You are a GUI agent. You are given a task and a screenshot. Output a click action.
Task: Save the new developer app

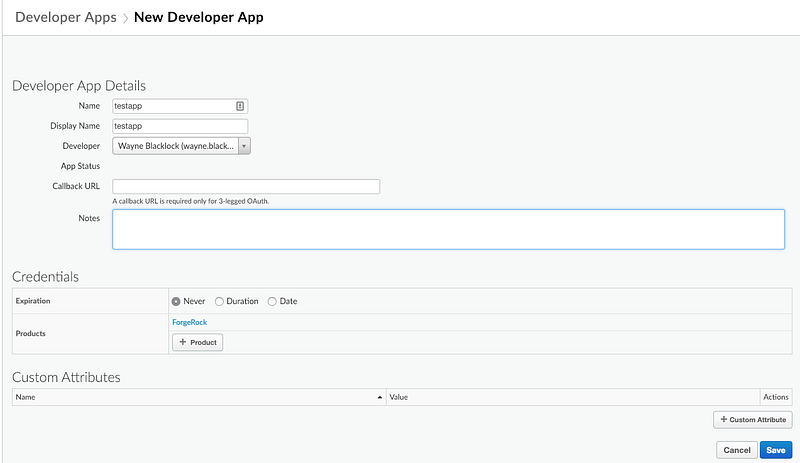click(776, 450)
